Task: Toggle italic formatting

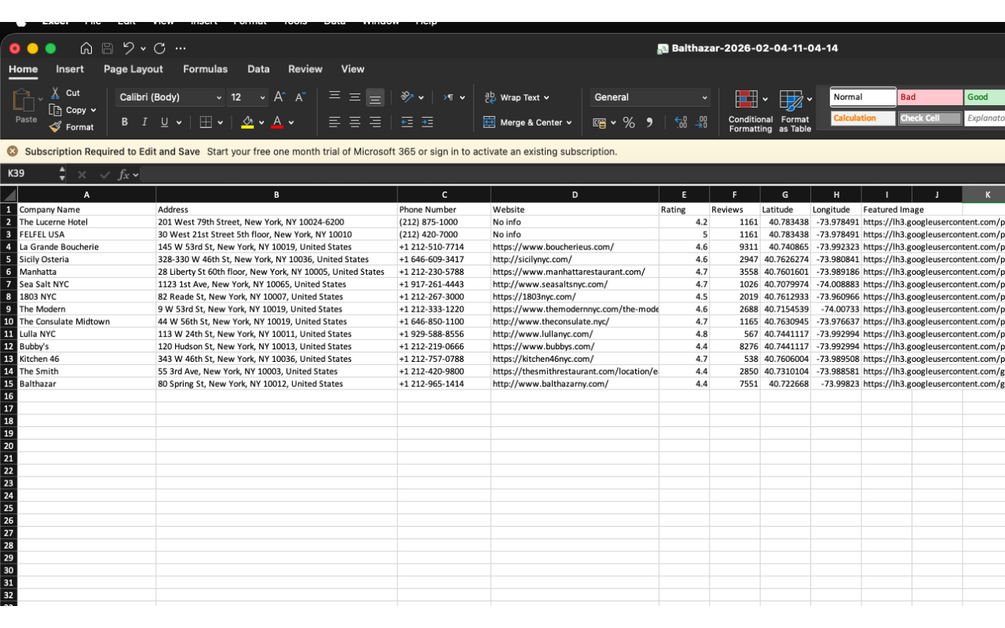Action: pos(144,122)
